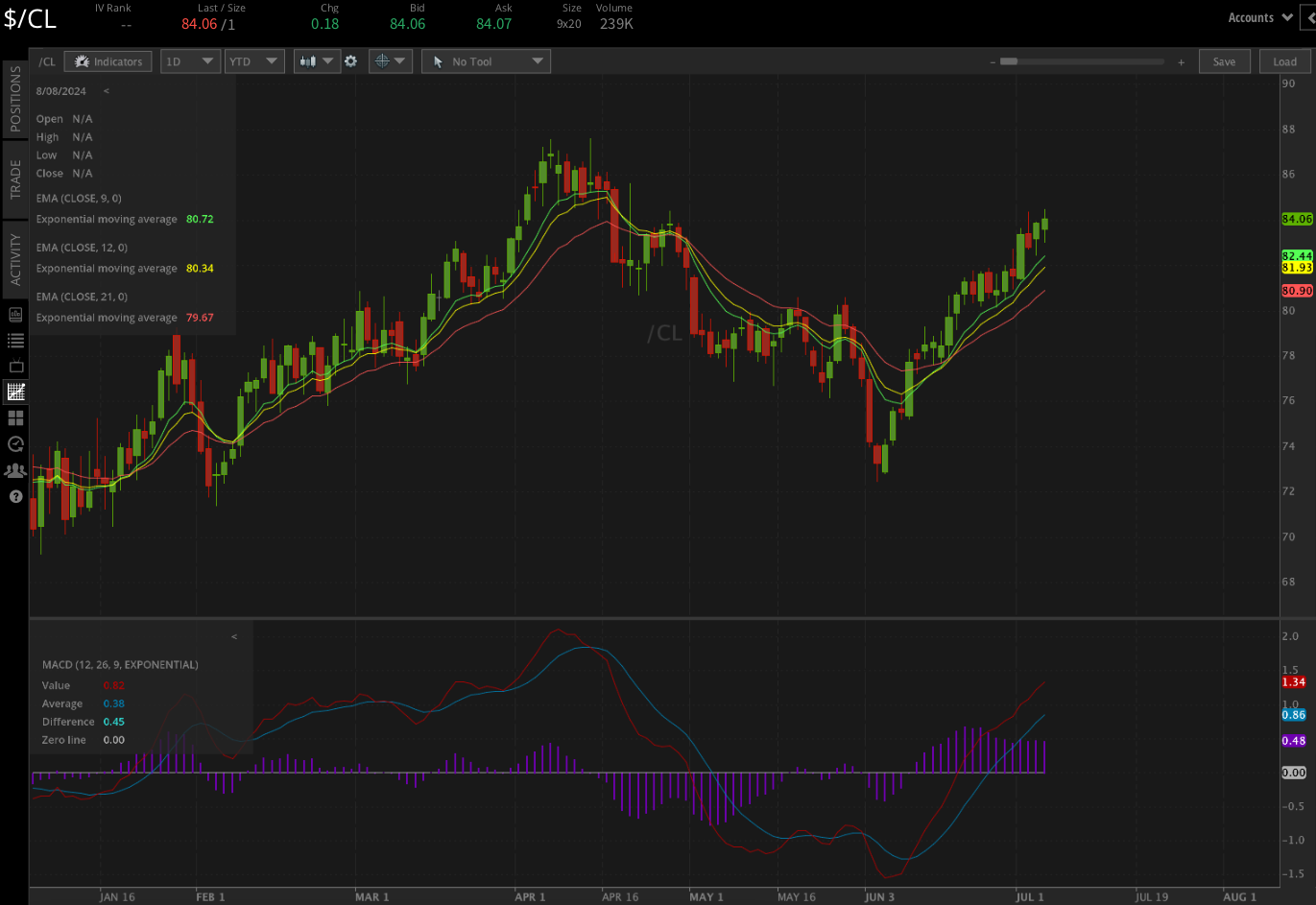Click the help question mark icon
The image size is (1316, 905).
(x=14, y=496)
